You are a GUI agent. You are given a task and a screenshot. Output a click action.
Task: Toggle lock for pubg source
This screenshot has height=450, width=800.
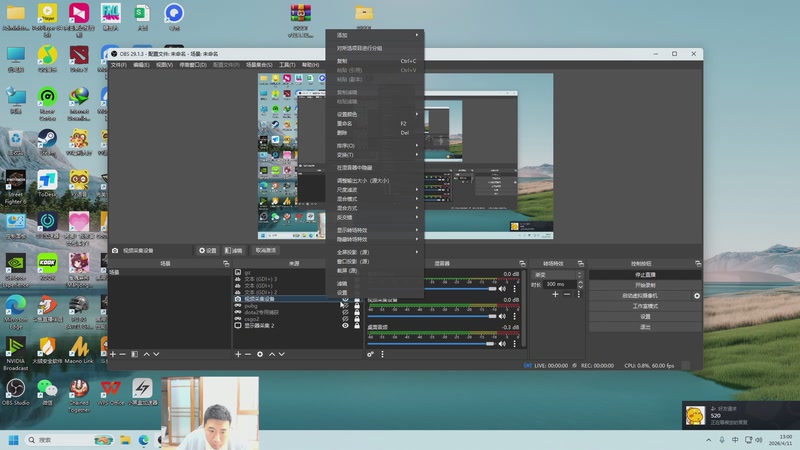tap(357, 306)
